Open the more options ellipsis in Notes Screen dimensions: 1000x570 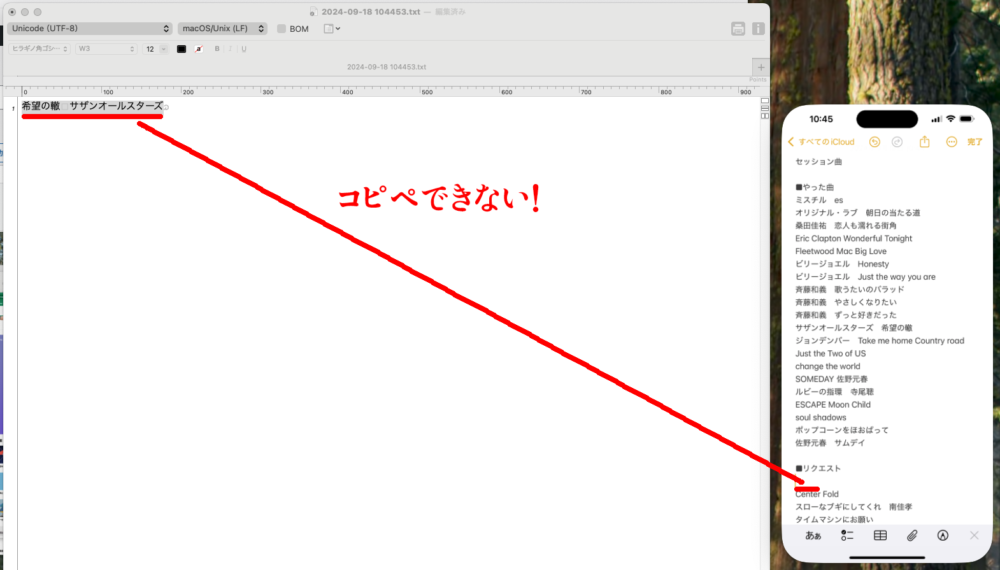951,142
